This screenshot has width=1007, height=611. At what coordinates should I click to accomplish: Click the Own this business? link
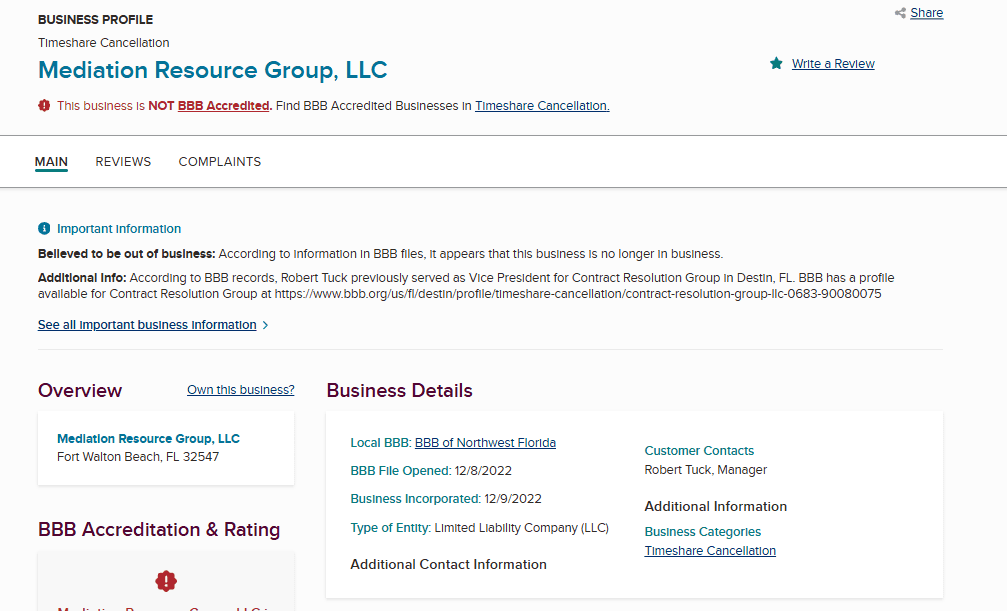coord(241,390)
